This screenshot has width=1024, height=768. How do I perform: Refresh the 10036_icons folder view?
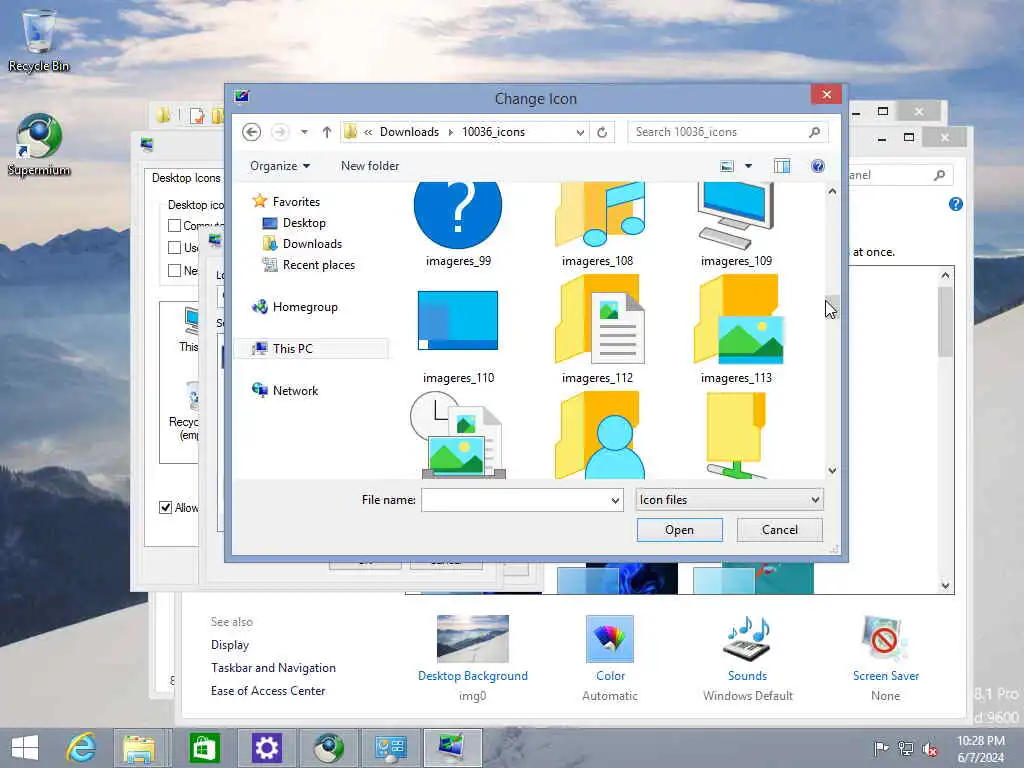[602, 132]
